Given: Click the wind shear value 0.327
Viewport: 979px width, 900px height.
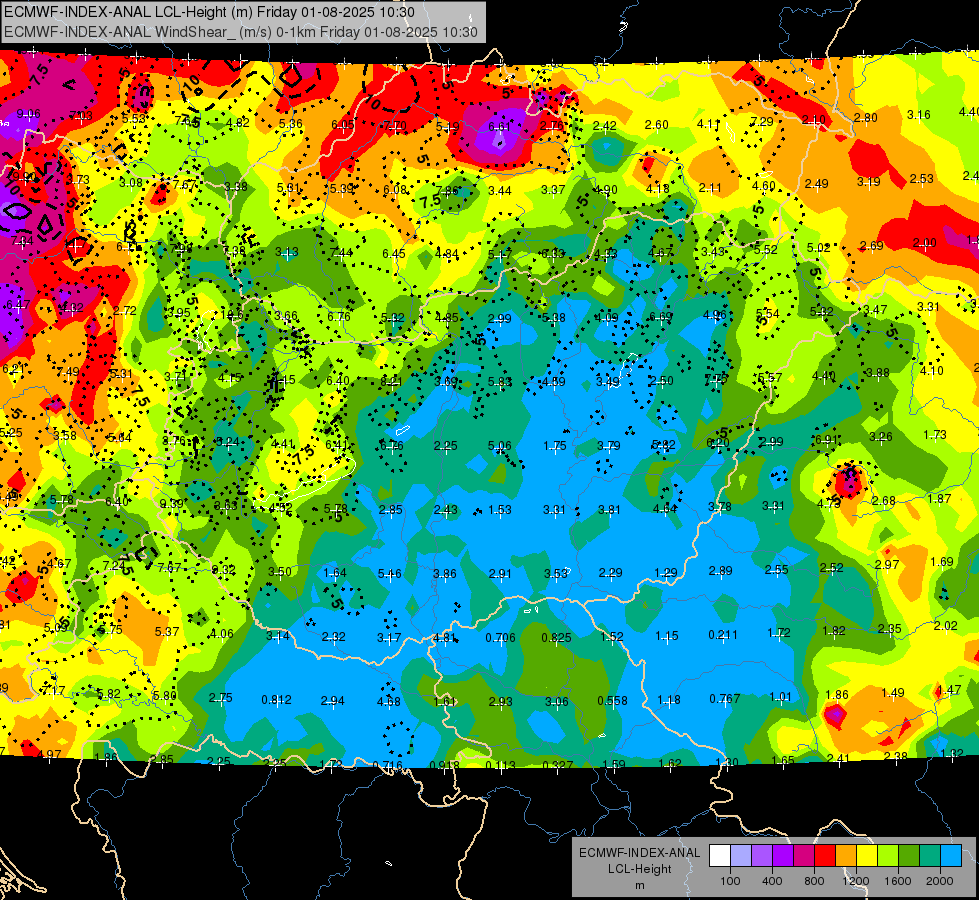Looking at the screenshot, I should click(x=558, y=765).
